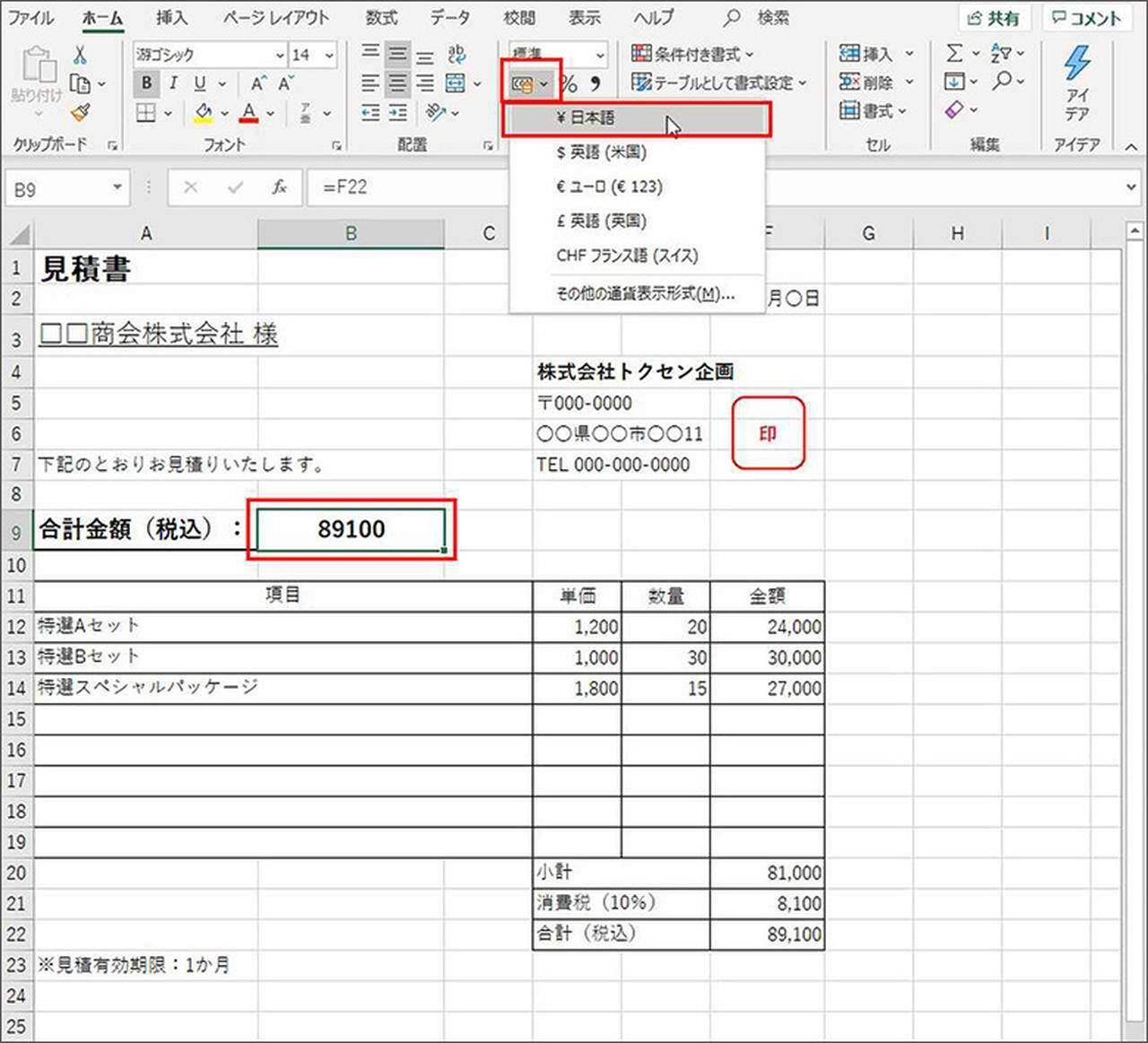Click the text orientation icon
The image size is (1148, 1043).
pos(436,113)
